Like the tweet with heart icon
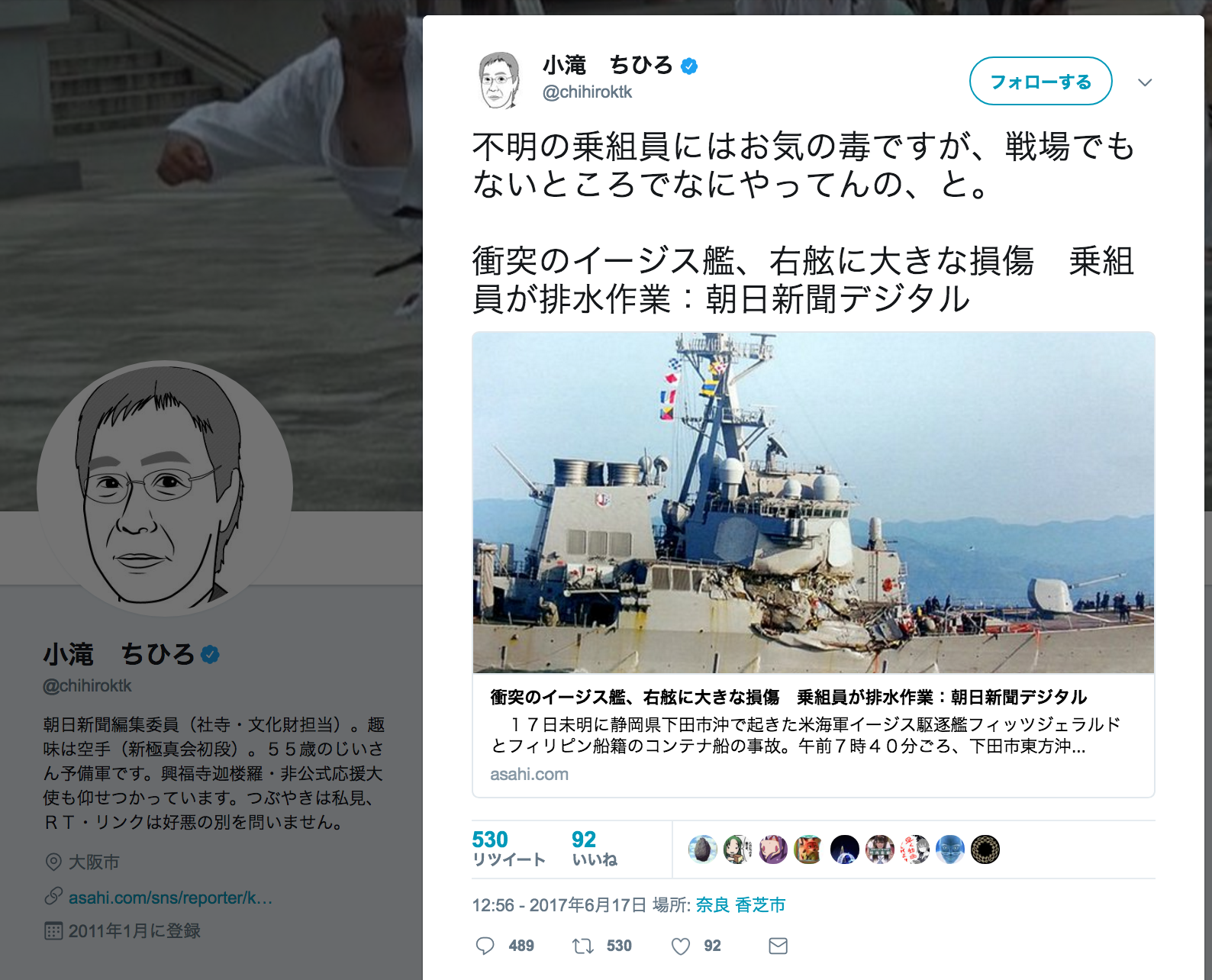 tap(681, 946)
